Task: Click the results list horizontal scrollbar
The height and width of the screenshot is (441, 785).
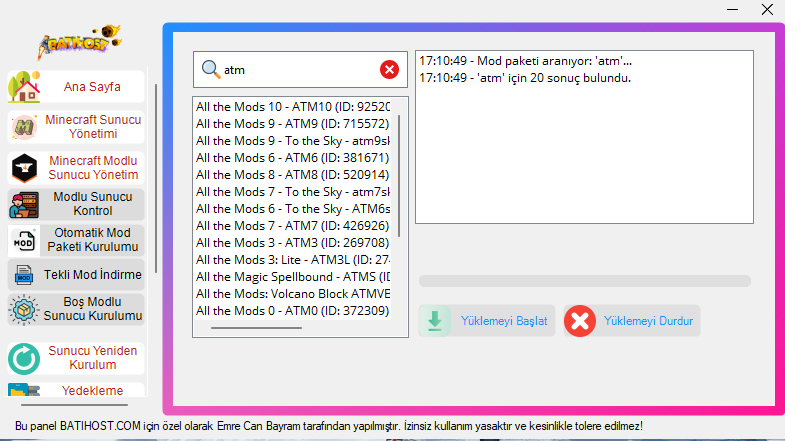Action: point(256,328)
